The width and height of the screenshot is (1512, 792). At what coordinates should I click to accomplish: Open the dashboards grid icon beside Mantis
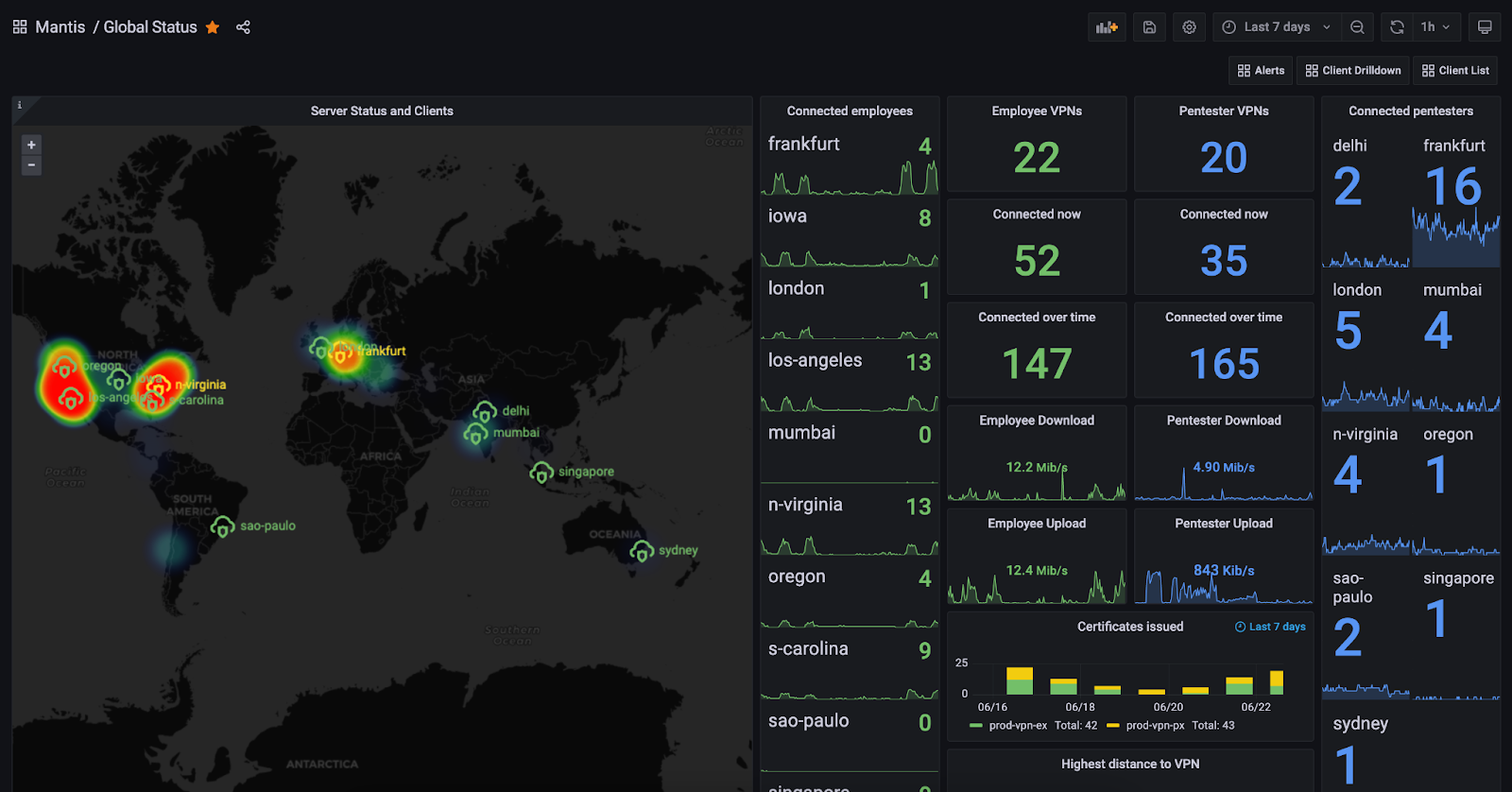tap(20, 27)
